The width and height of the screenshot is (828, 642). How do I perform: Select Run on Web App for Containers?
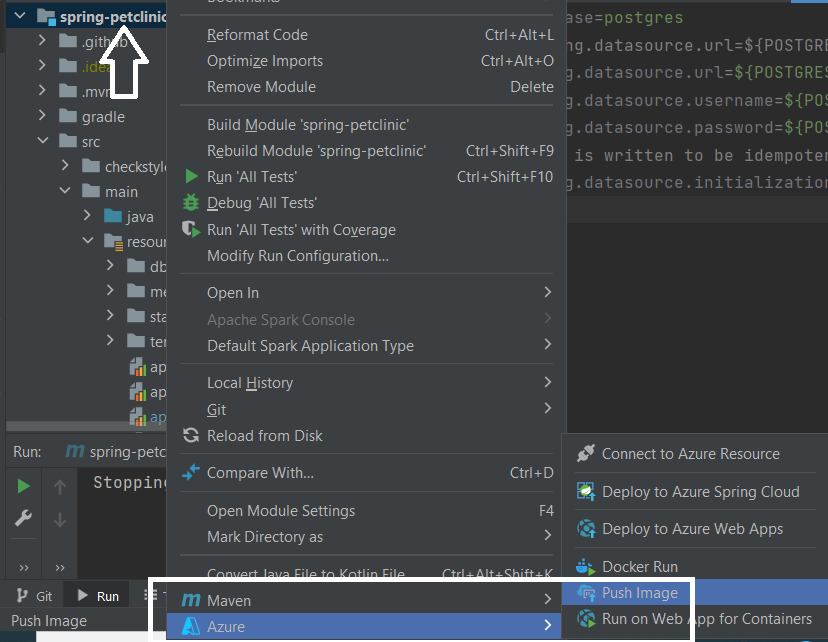[x=695, y=618]
